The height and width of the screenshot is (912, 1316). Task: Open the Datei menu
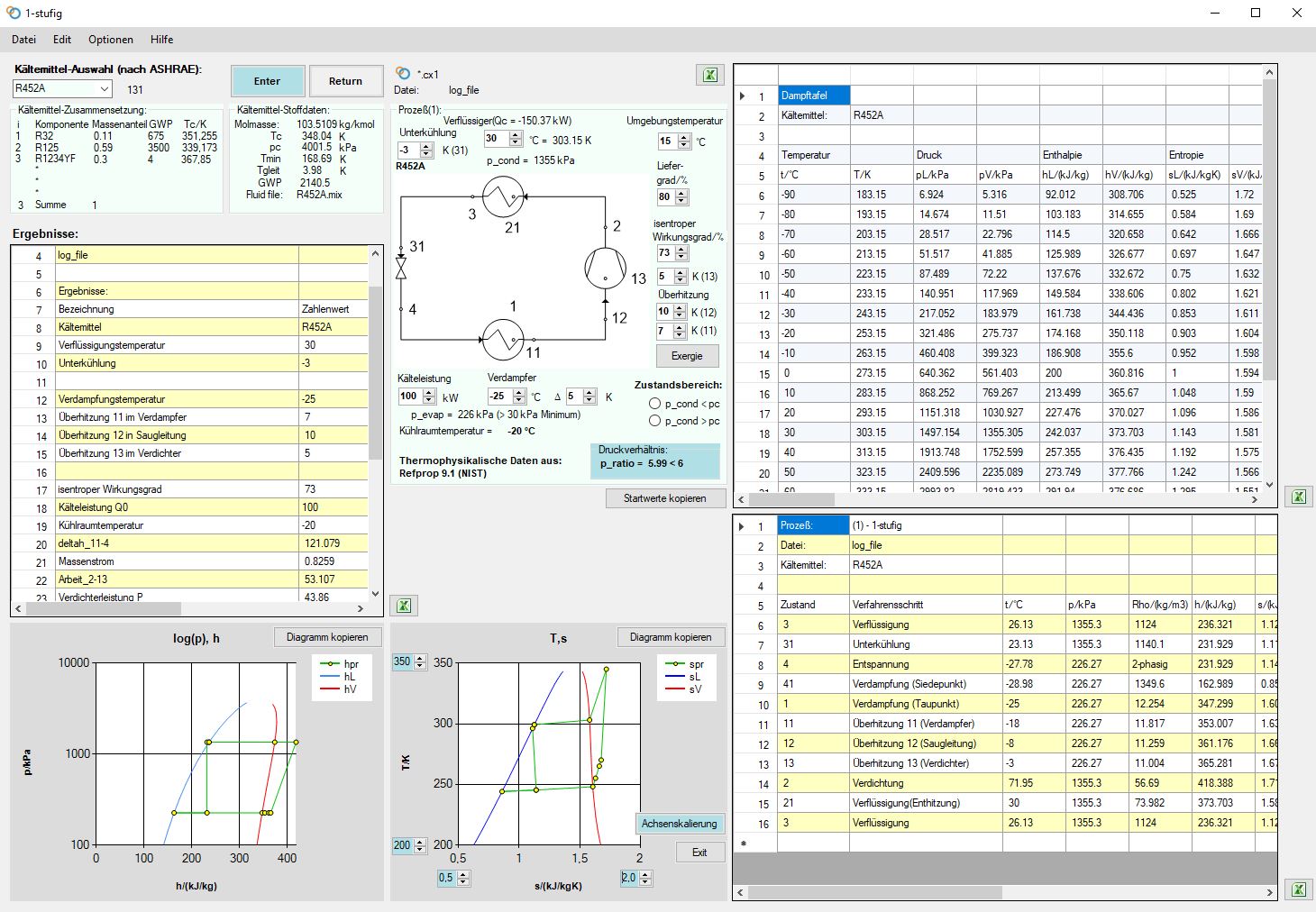pos(24,40)
